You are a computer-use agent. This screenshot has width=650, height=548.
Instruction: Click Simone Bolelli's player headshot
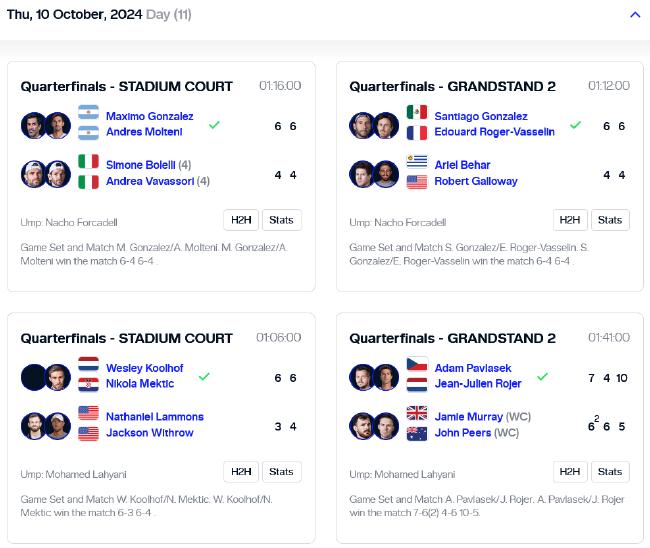pos(34,174)
